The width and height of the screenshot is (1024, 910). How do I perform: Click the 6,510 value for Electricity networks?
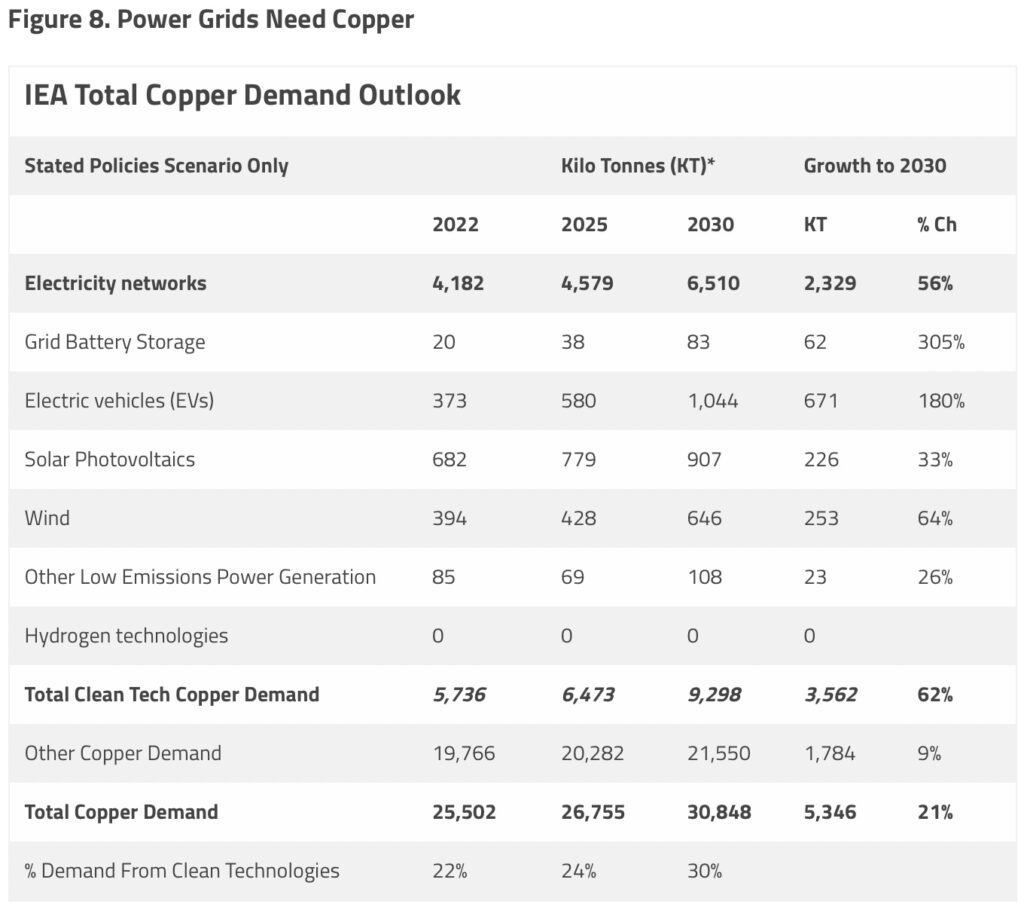coord(713,284)
